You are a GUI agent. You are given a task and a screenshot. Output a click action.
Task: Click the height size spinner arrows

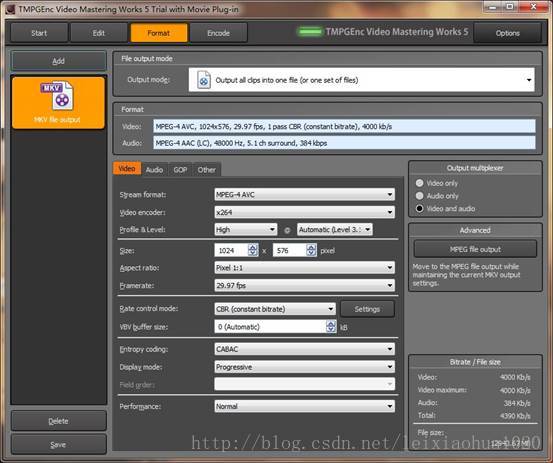click(311, 250)
